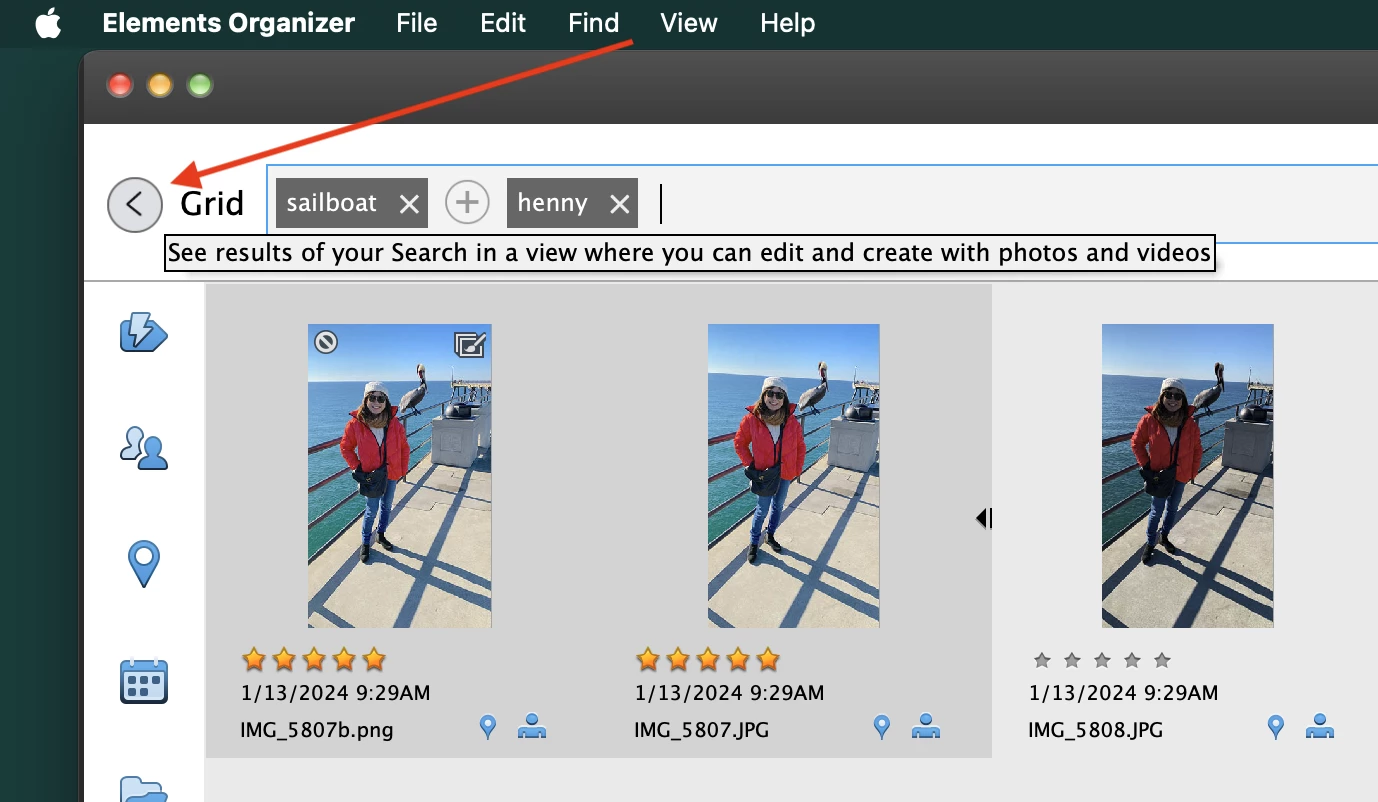Image resolution: width=1378 pixels, height=802 pixels.
Task: Click the place pin icon for IMG_5808.JPG
Action: (x=1276, y=727)
